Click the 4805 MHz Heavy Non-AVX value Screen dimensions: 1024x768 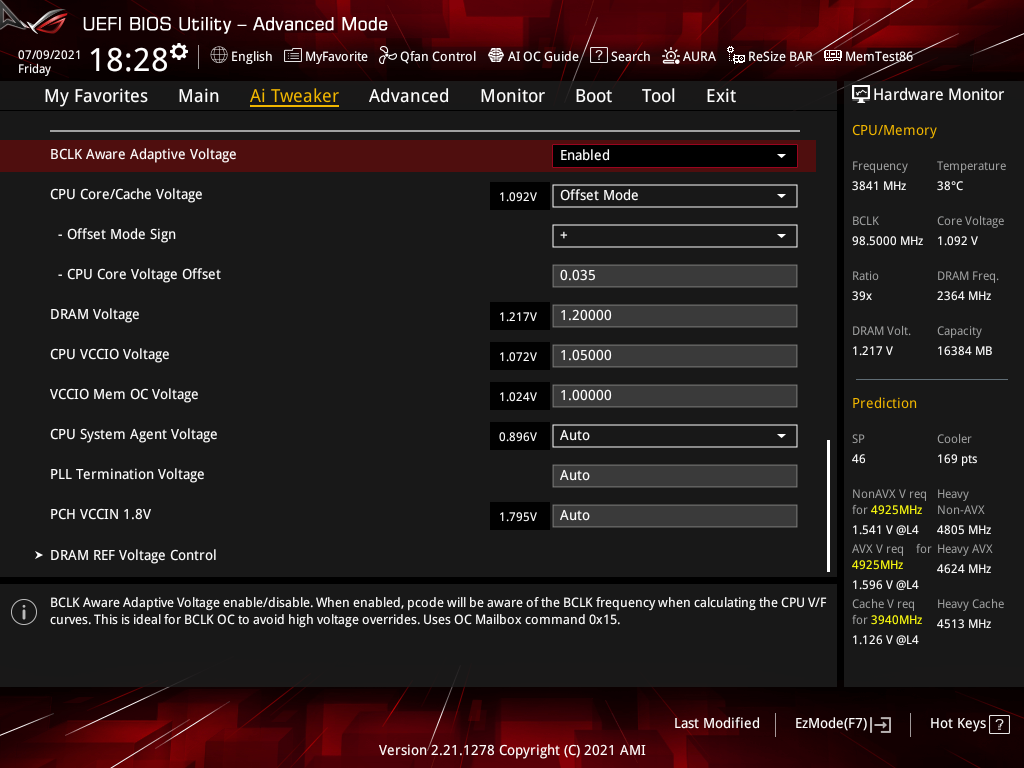click(x=963, y=530)
